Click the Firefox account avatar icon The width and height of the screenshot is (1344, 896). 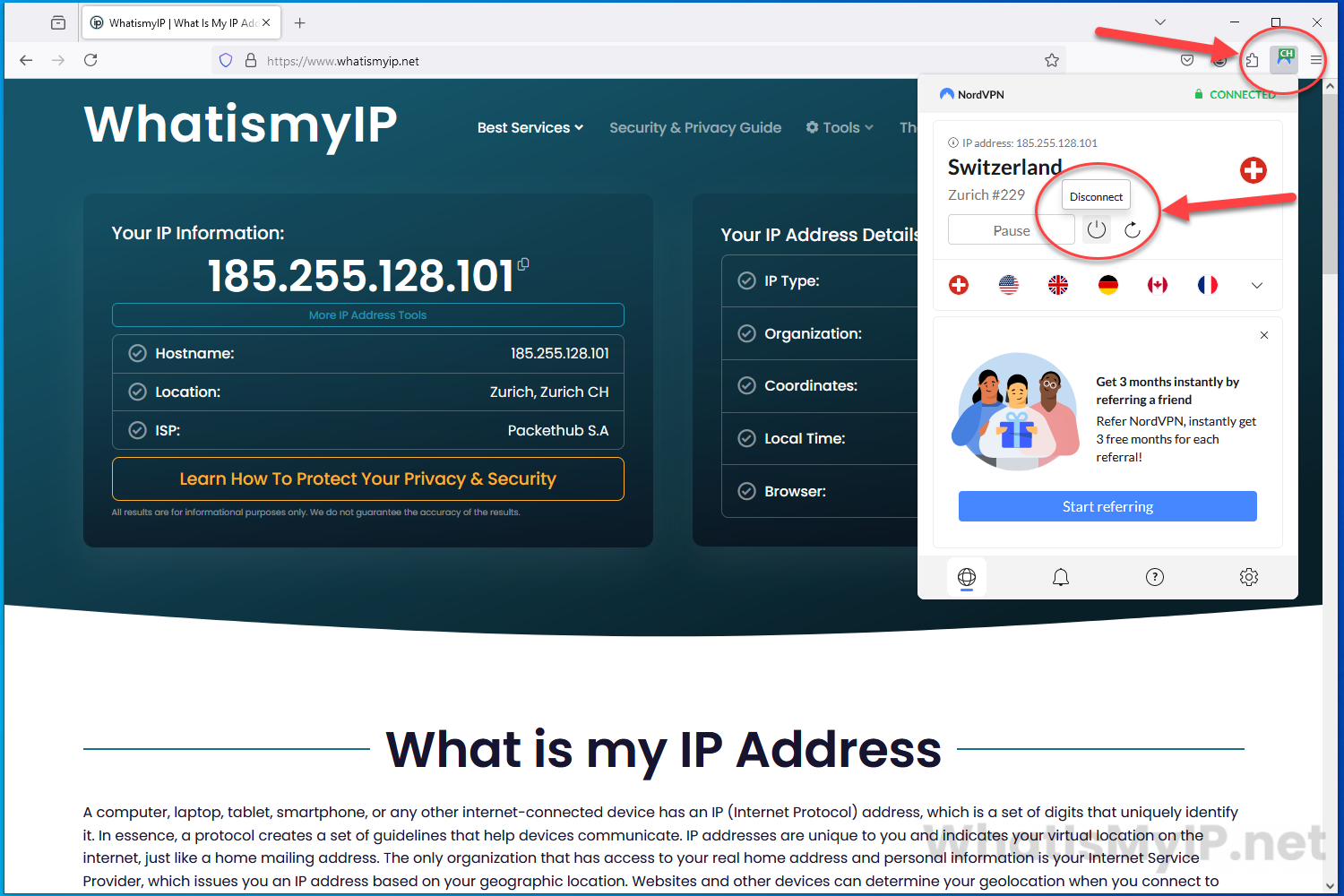tap(1219, 60)
